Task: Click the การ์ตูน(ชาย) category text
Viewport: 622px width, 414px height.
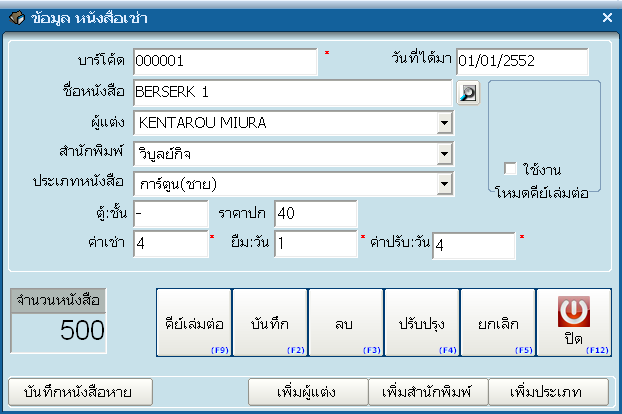Action: (x=178, y=184)
